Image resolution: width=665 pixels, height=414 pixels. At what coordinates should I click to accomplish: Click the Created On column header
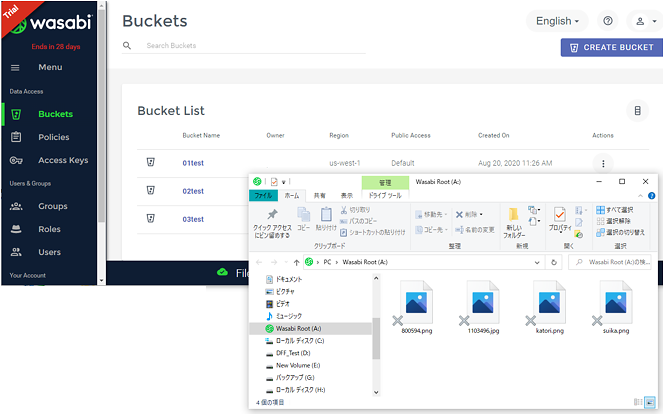click(x=494, y=135)
